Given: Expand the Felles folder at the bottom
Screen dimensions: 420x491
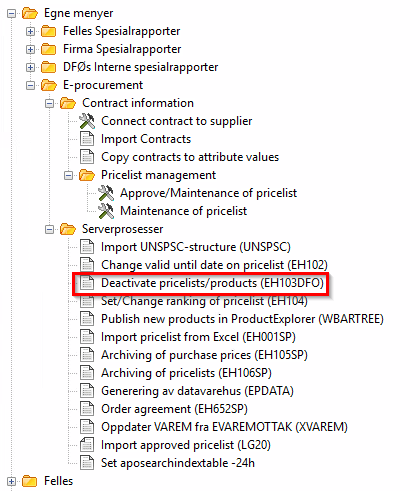Looking at the screenshot, I should 11,482.
